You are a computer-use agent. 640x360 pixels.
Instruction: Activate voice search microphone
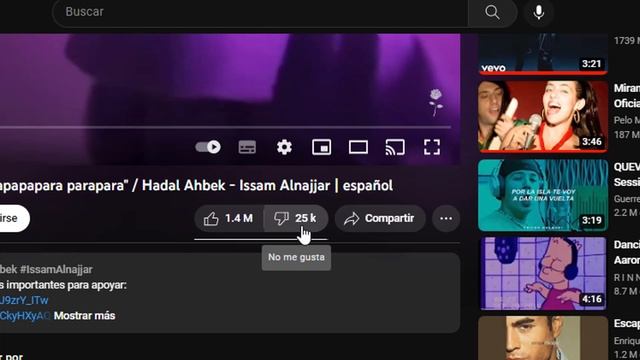point(539,12)
